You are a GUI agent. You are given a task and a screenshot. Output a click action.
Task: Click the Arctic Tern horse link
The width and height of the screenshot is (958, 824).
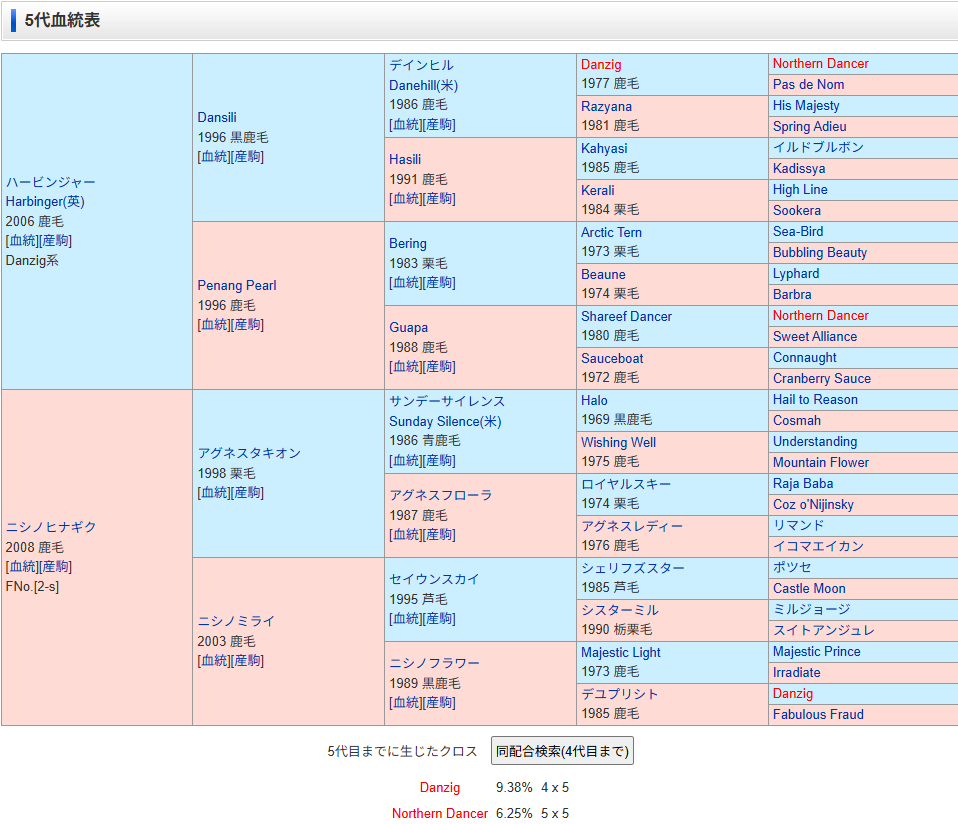pos(611,232)
